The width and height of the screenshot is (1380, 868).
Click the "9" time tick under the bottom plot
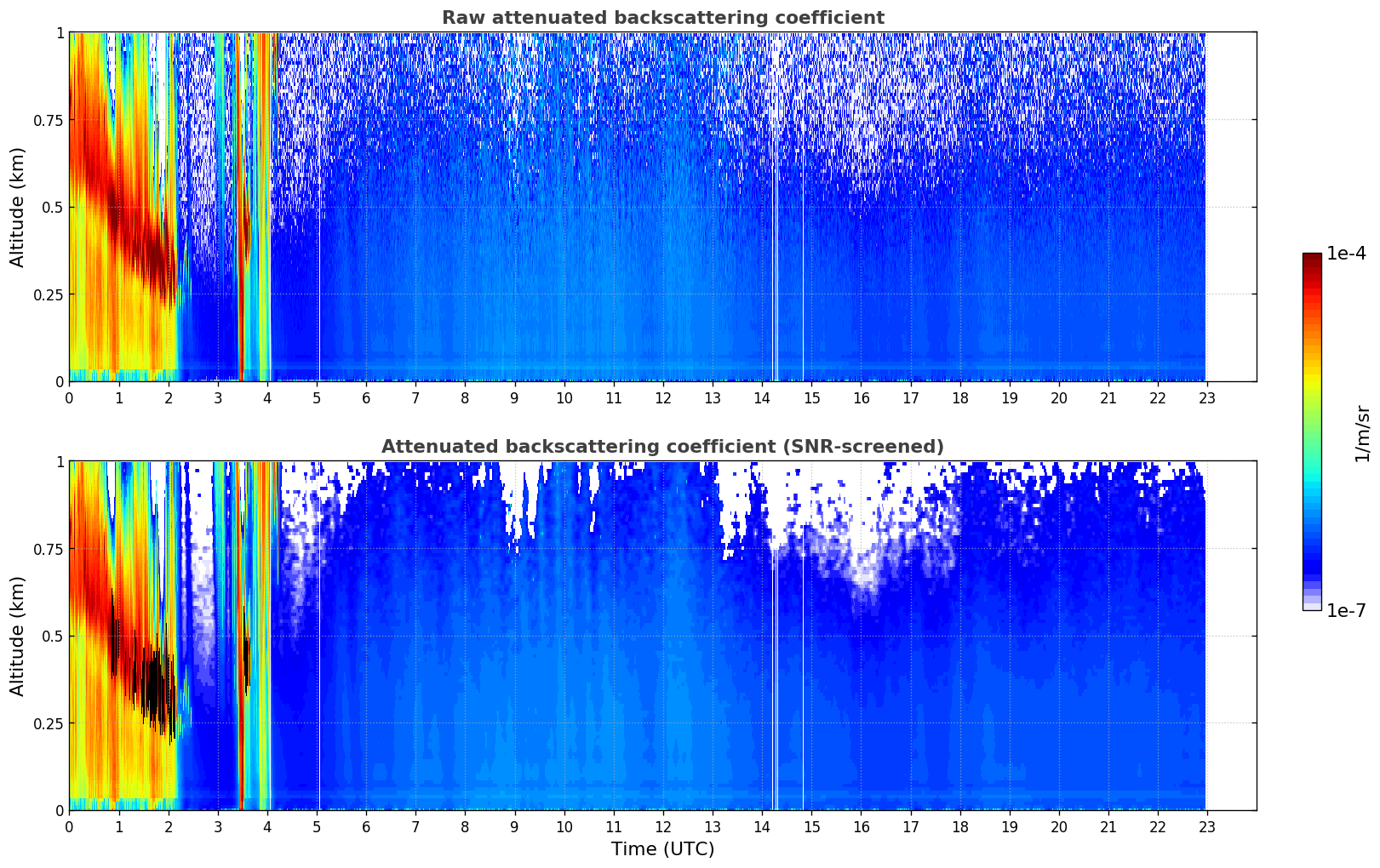[x=514, y=826]
